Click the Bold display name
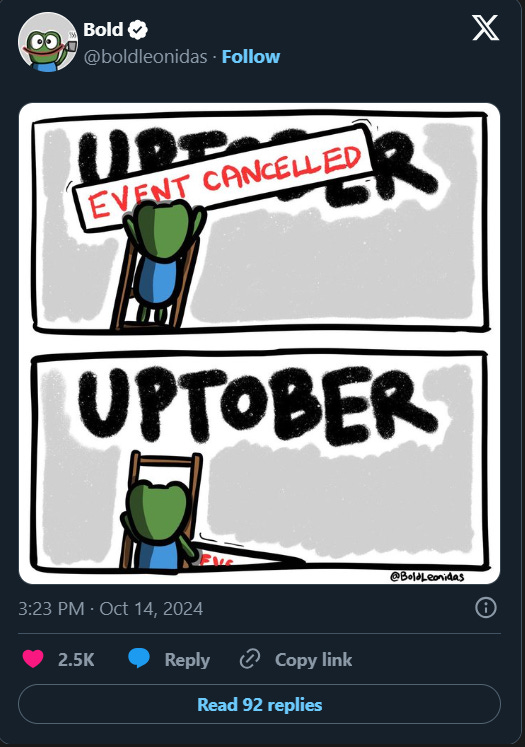Screen dimensions: 525x747 click(103, 30)
